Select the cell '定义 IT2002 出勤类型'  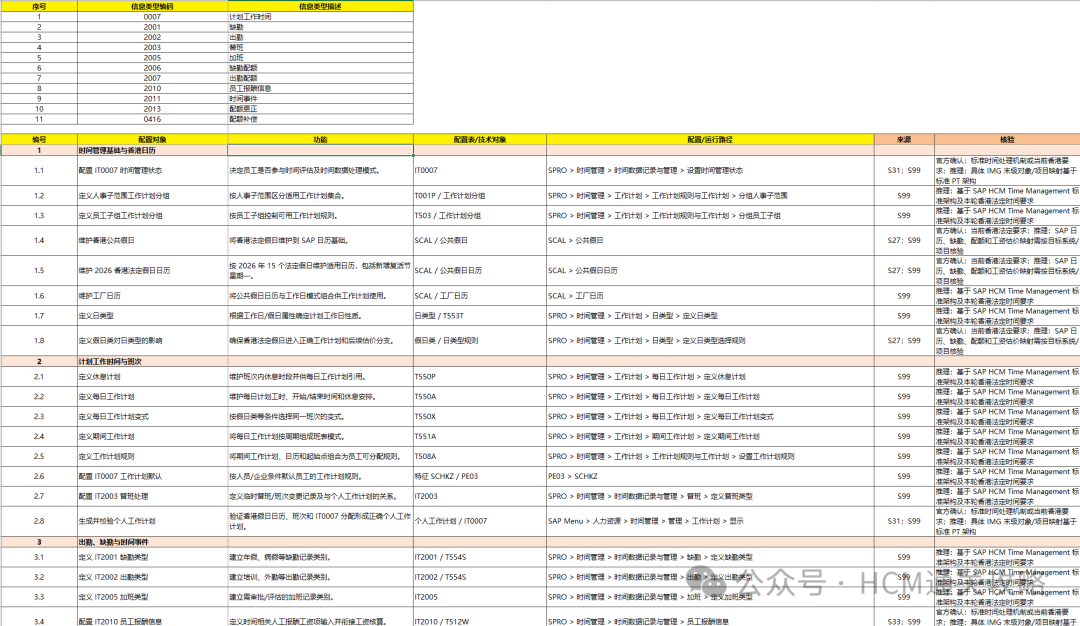[152, 577]
